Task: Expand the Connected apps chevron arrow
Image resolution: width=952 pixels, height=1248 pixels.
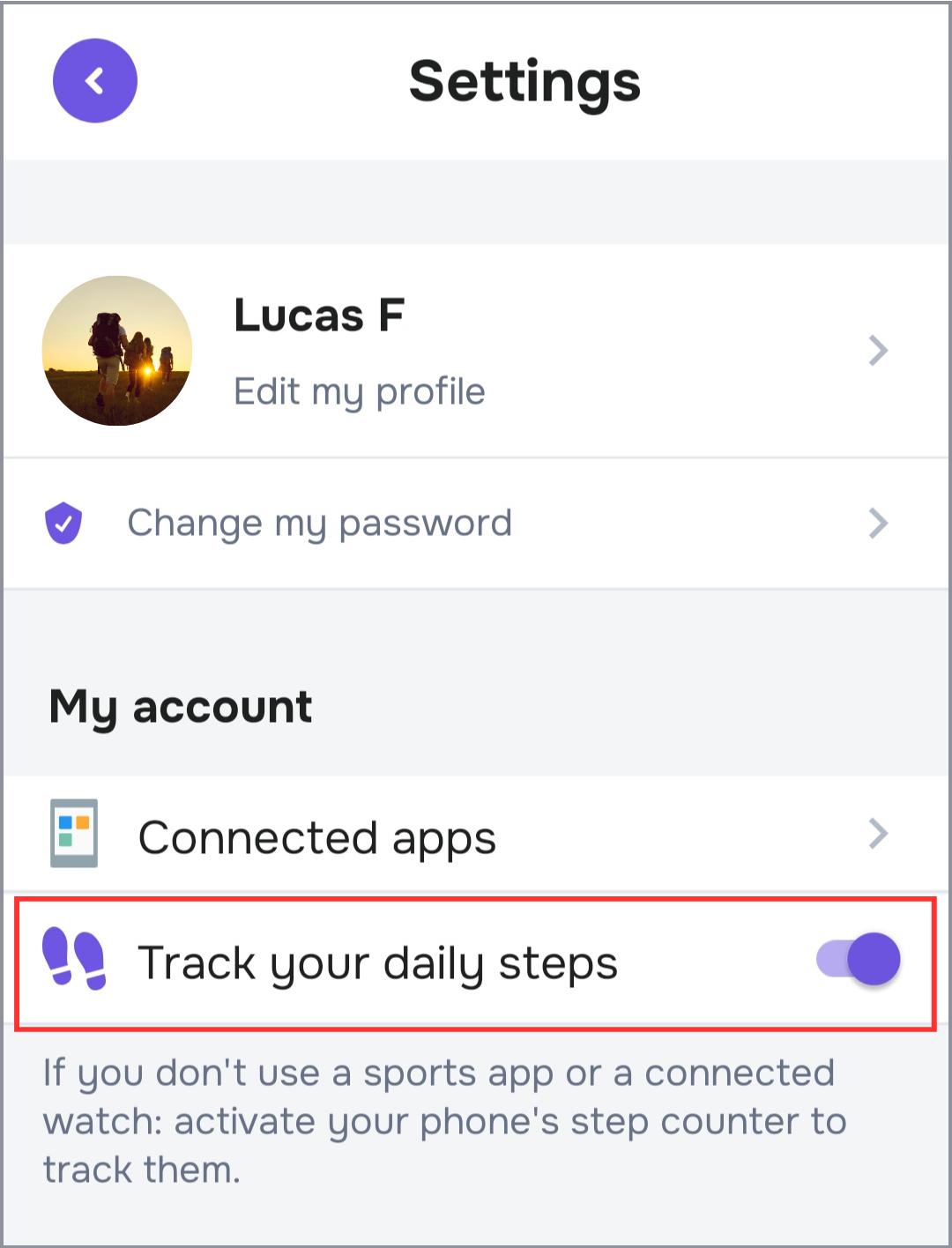Action: (878, 834)
